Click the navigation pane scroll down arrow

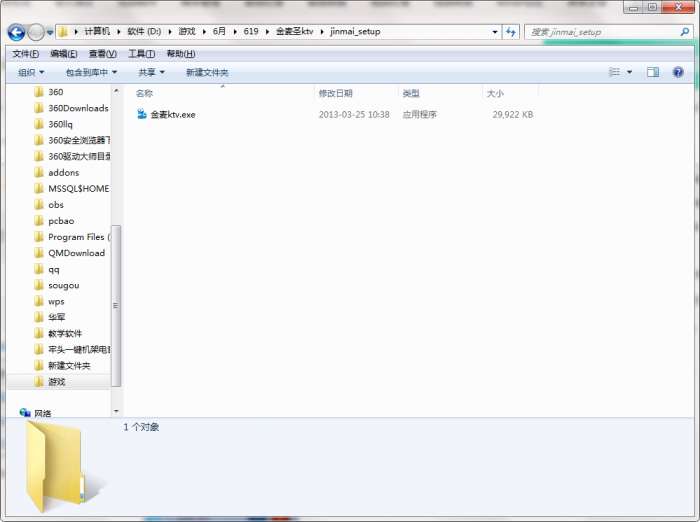click(x=116, y=411)
